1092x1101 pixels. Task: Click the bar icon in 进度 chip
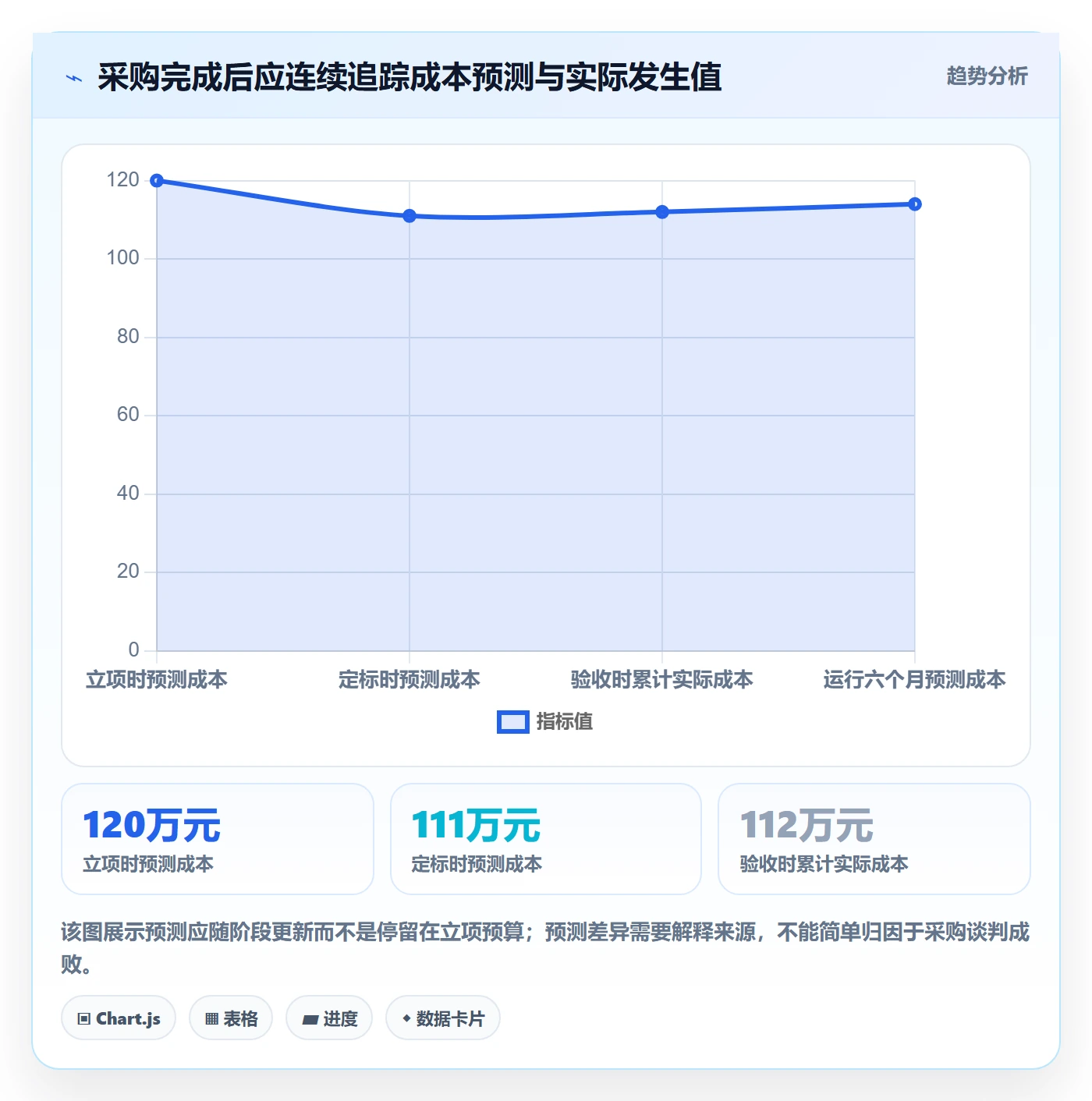click(x=310, y=1019)
